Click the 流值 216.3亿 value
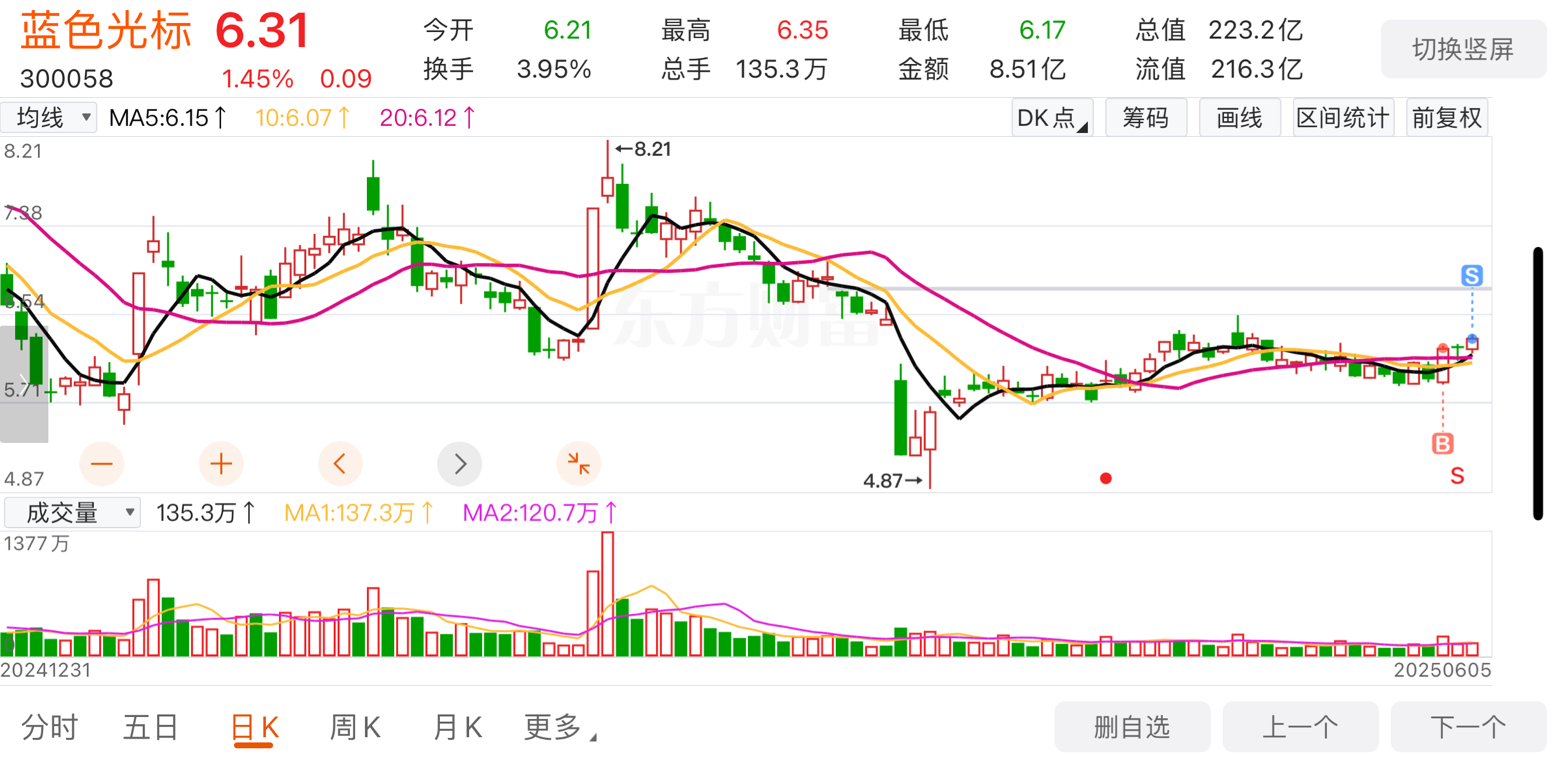This screenshot has width=1559, height=769. (x=1257, y=69)
